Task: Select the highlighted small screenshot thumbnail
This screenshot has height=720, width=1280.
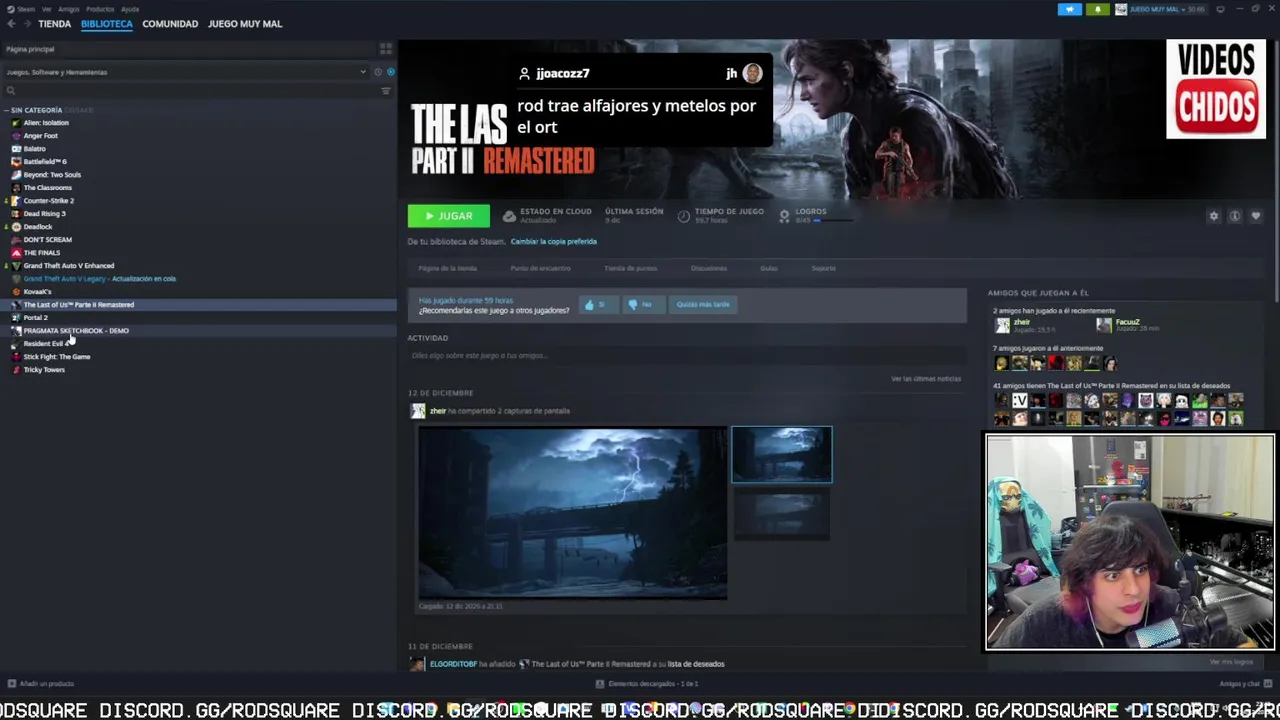Action: (x=781, y=455)
